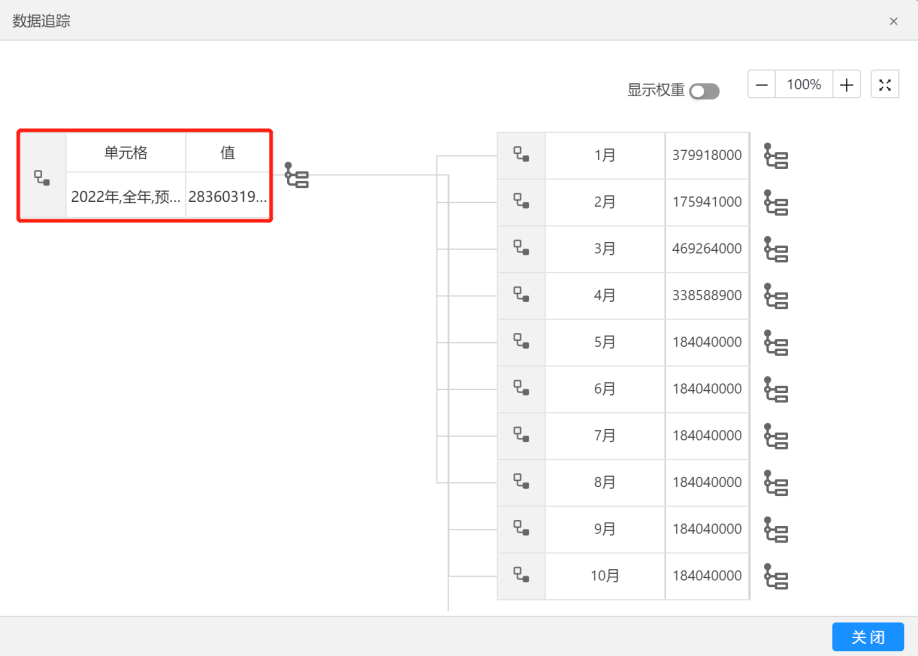Select the 2022年,全年,预... cell

pyautogui.click(x=126, y=197)
